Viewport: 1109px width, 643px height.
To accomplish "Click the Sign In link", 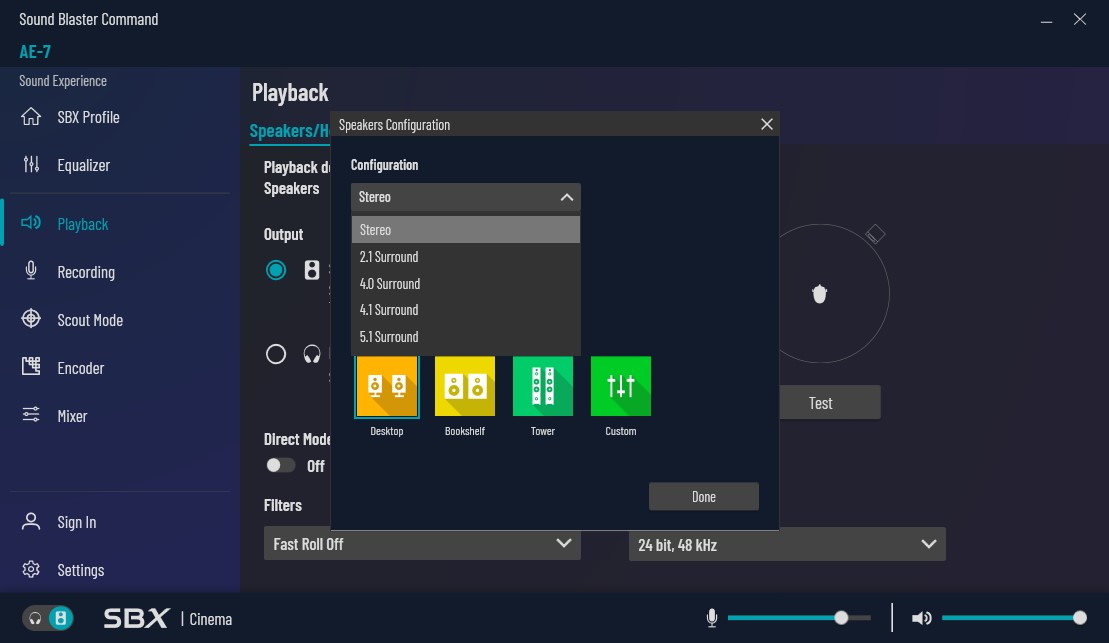I will [x=76, y=522].
